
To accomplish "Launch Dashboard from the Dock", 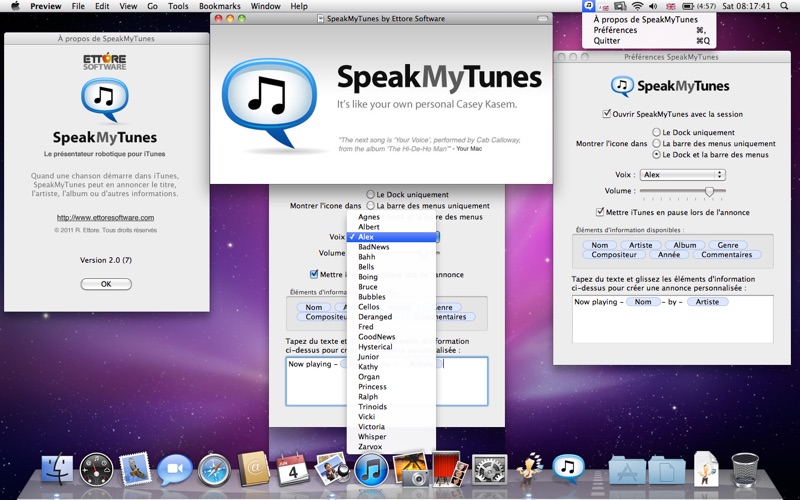I will 96,469.
